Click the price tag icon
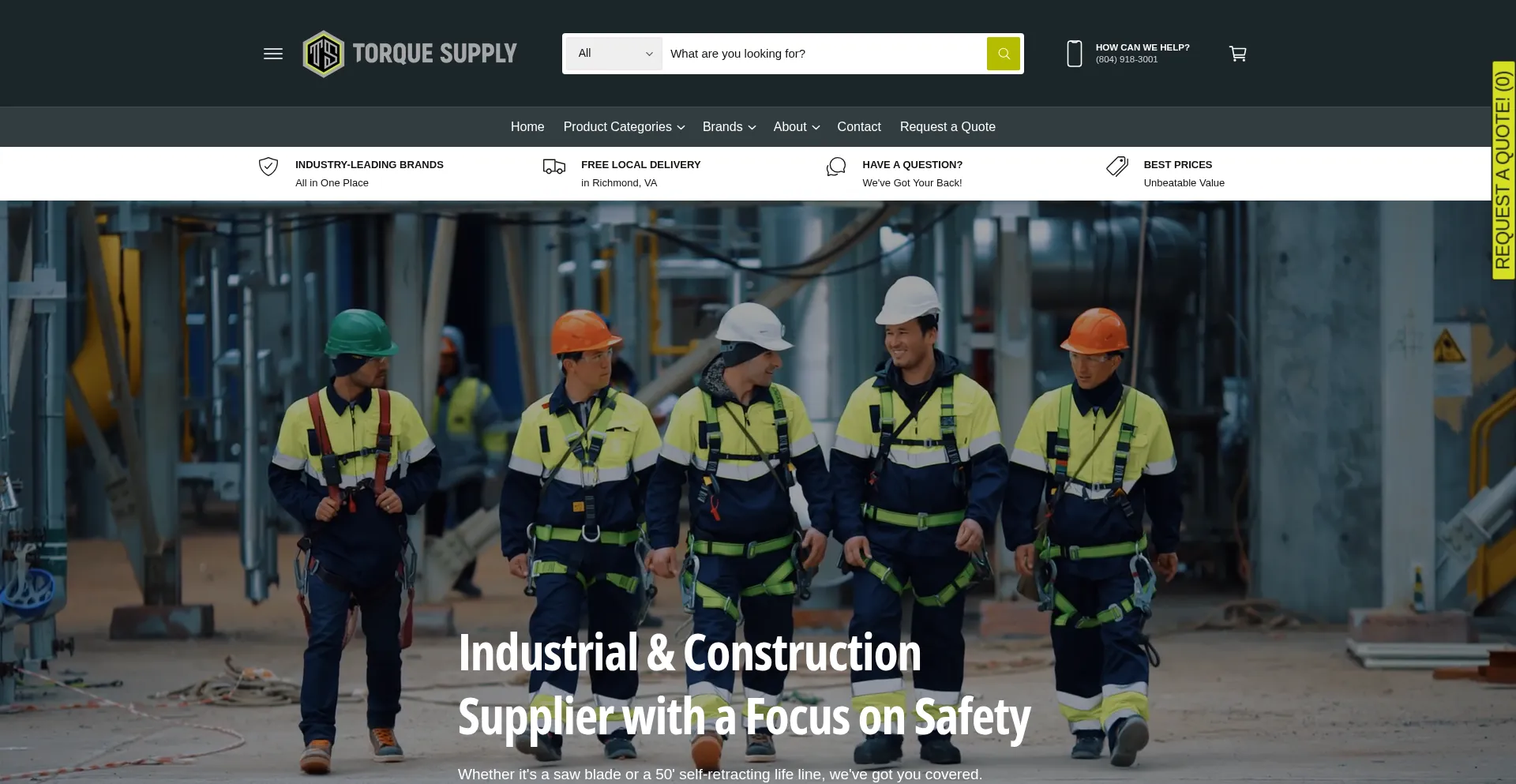 [x=1117, y=167]
